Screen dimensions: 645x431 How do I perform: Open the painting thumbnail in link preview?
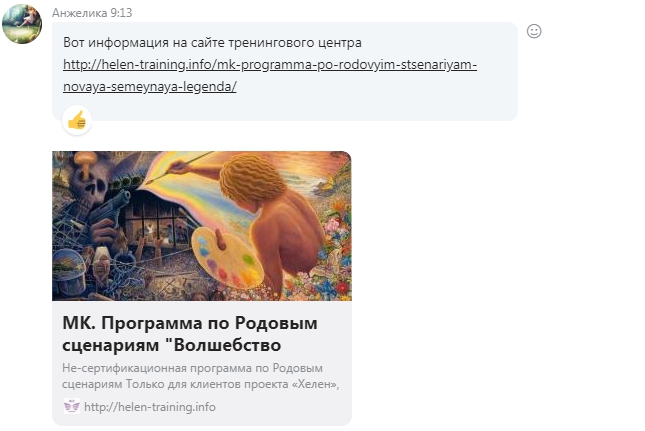pyautogui.click(x=202, y=226)
